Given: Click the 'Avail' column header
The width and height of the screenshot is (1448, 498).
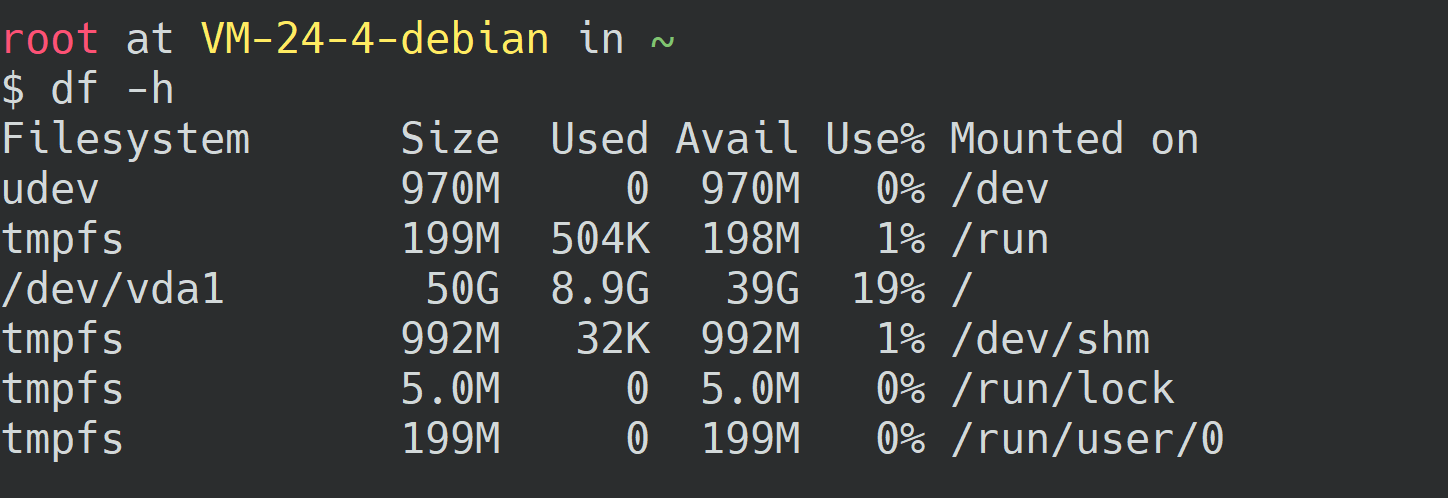Looking at the screenshot, I should coord(736,139).
